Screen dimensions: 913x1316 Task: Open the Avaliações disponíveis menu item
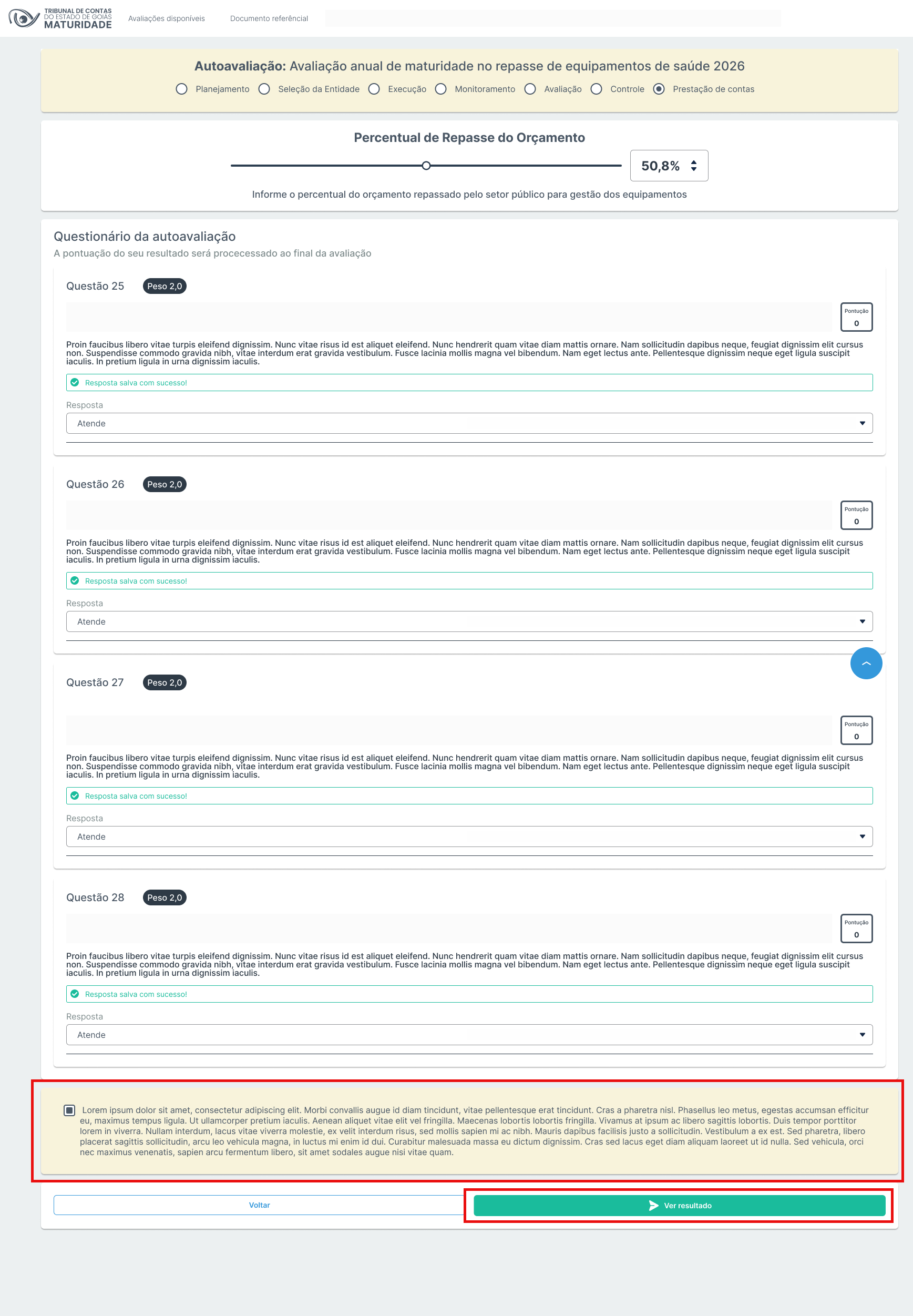pyautogui.click(x=167, y=18)
